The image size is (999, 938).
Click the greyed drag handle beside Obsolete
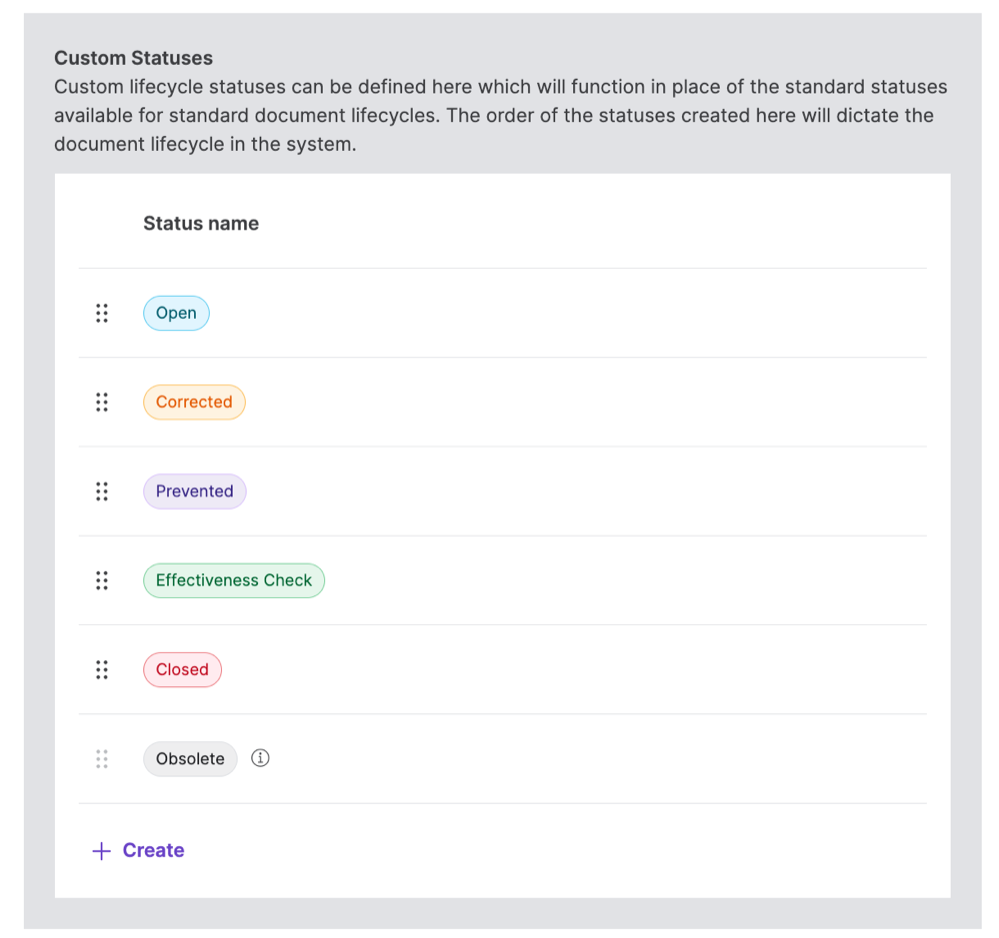click(x=101, y=759)
